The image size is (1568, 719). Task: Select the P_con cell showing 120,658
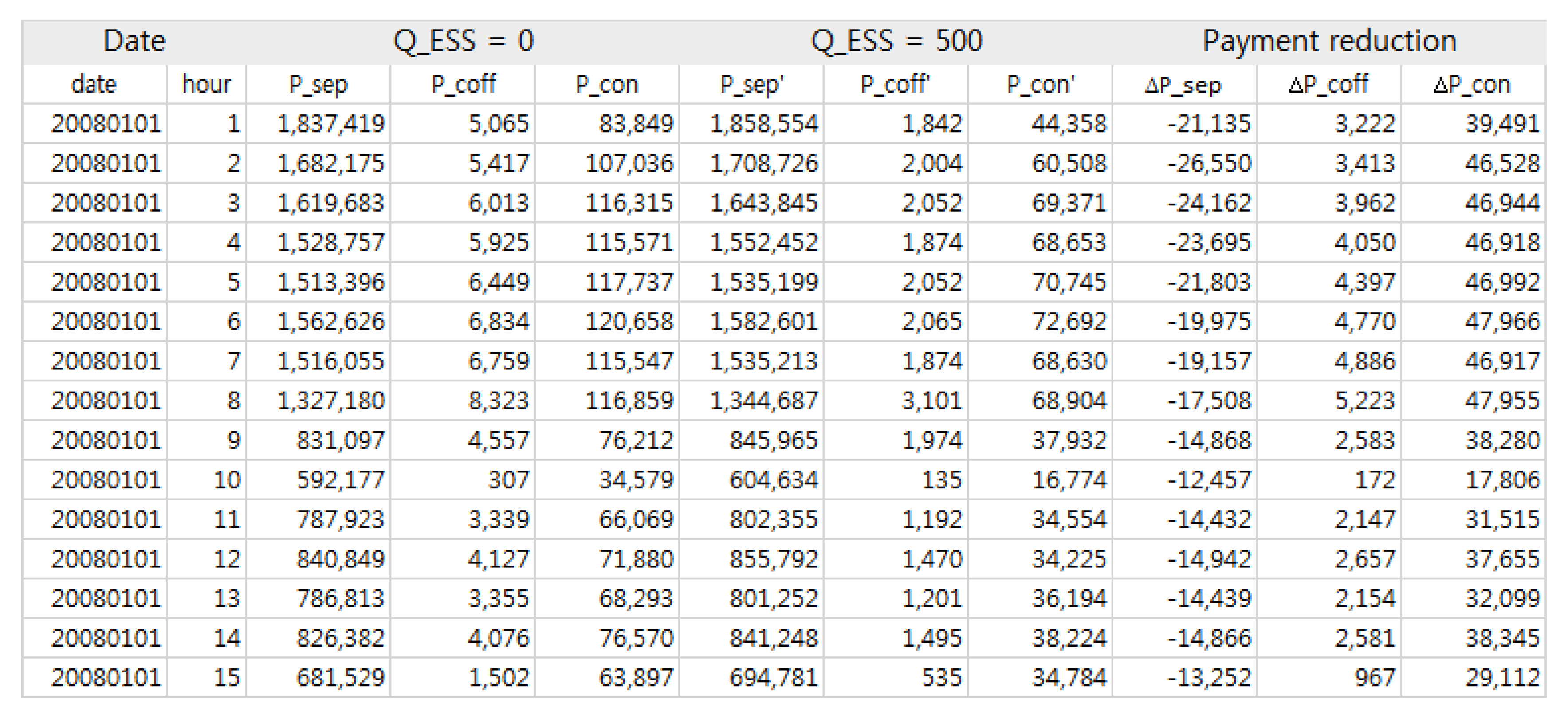point(629,322)
